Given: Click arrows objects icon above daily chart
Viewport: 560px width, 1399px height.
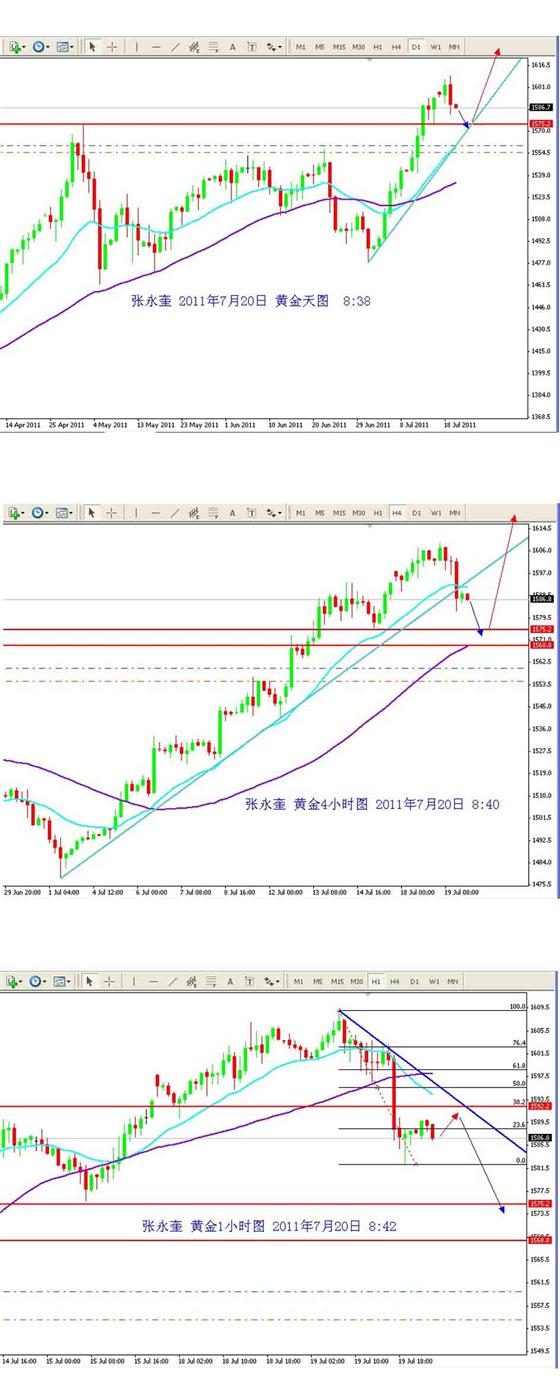Looking at the screenshot, I should [270, 46].
